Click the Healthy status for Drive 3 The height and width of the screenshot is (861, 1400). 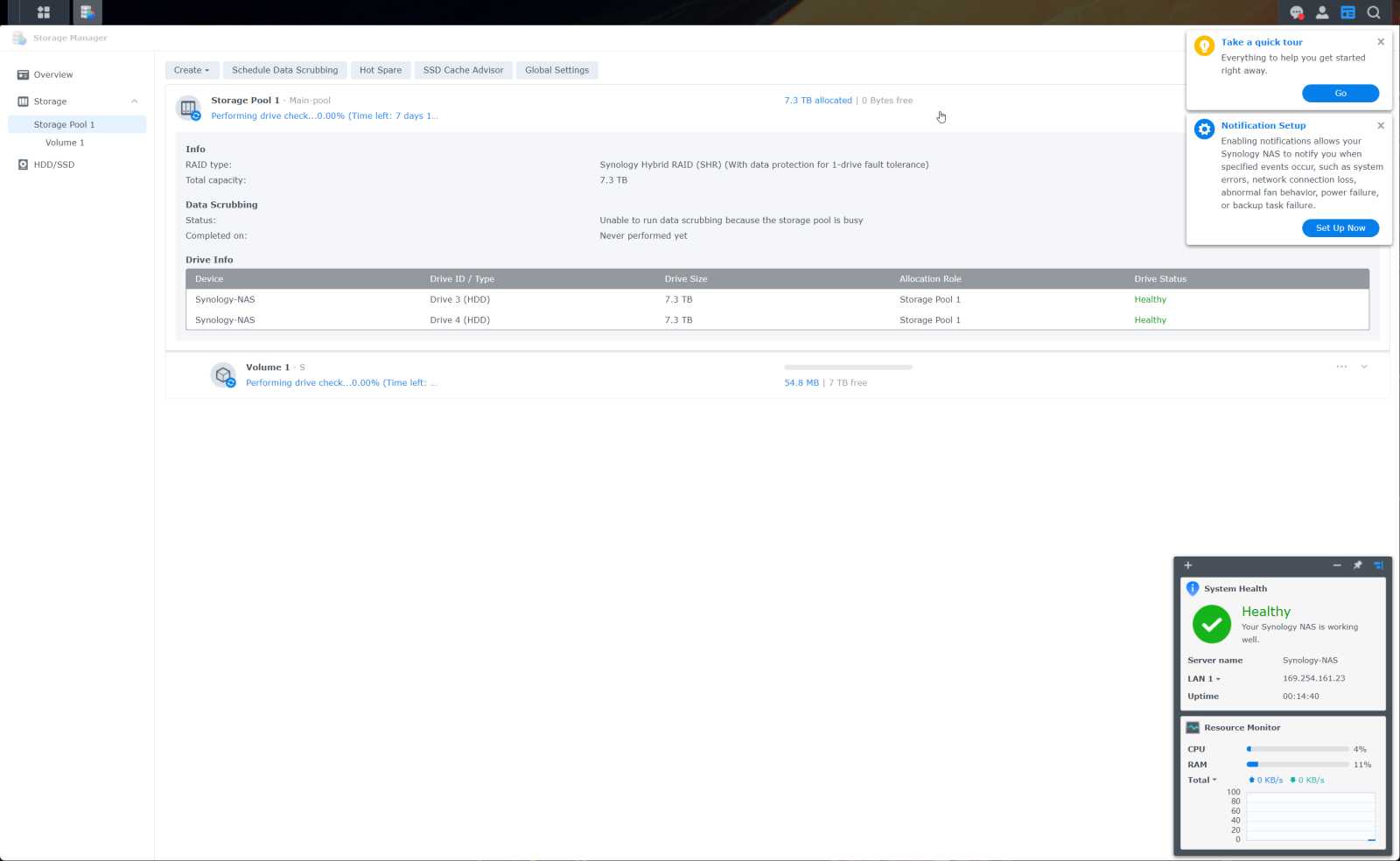click(x=1150, y=299)
